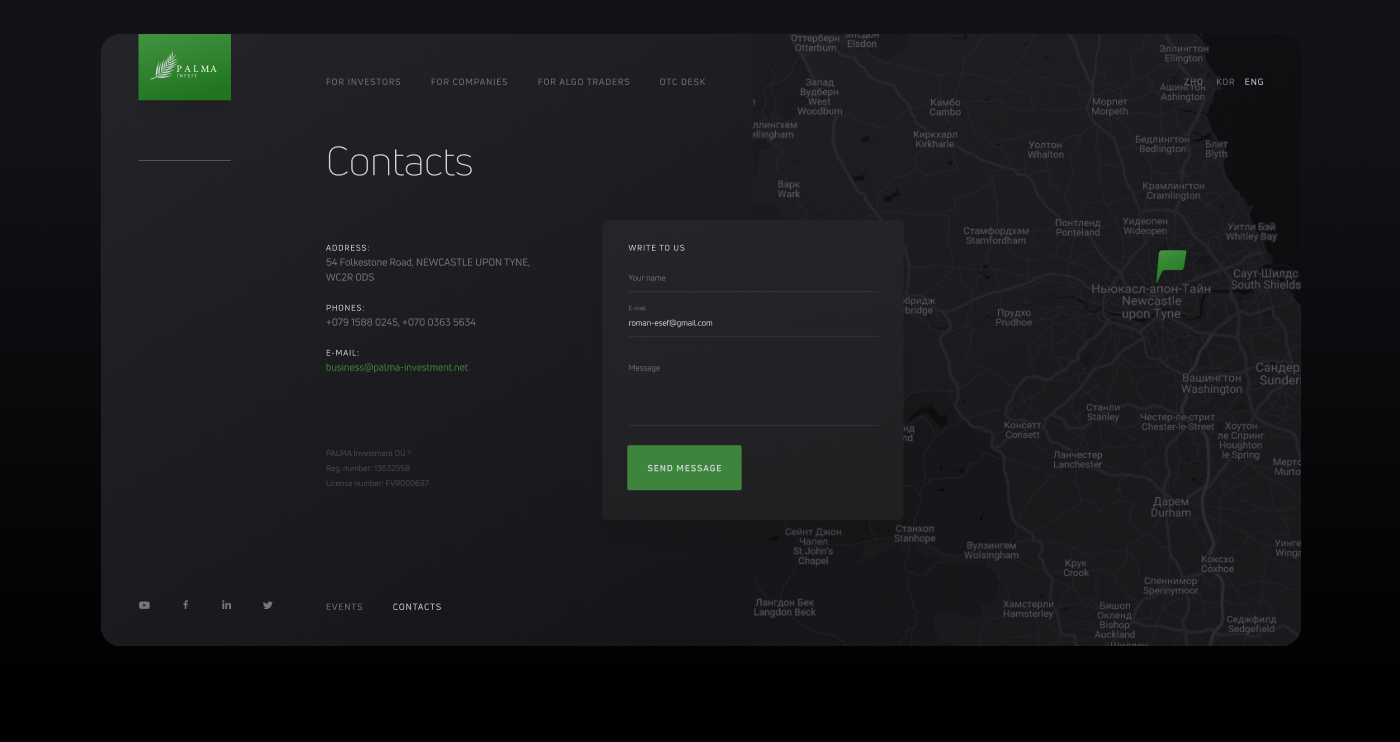This screenshot has width=1400, height=742.
Task: Click Sedgefield label on the map
Action: click(1251, 624)
